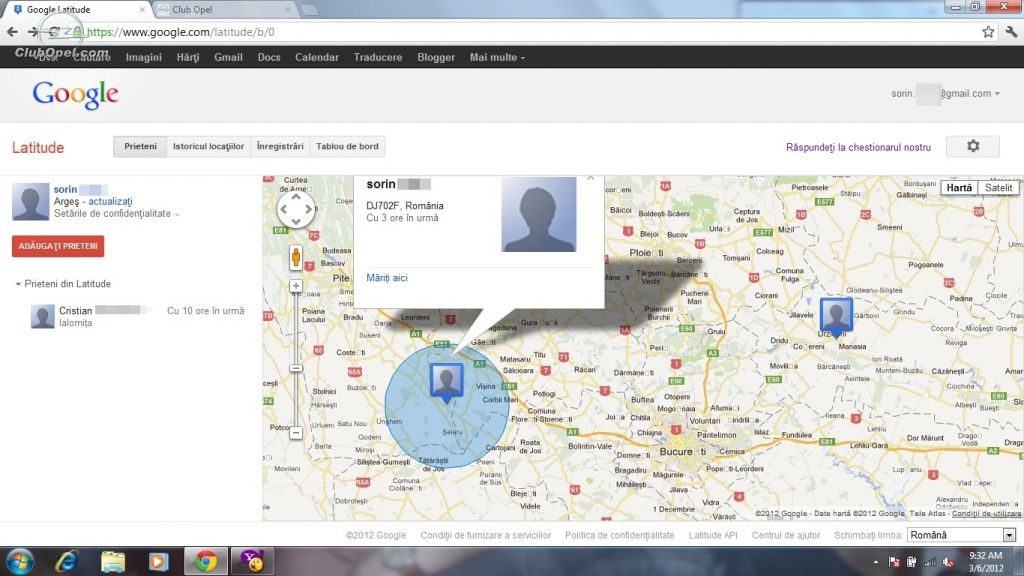Open the Istoricul locațiilor tab
1024x576 pixels.
coord(208,146)
